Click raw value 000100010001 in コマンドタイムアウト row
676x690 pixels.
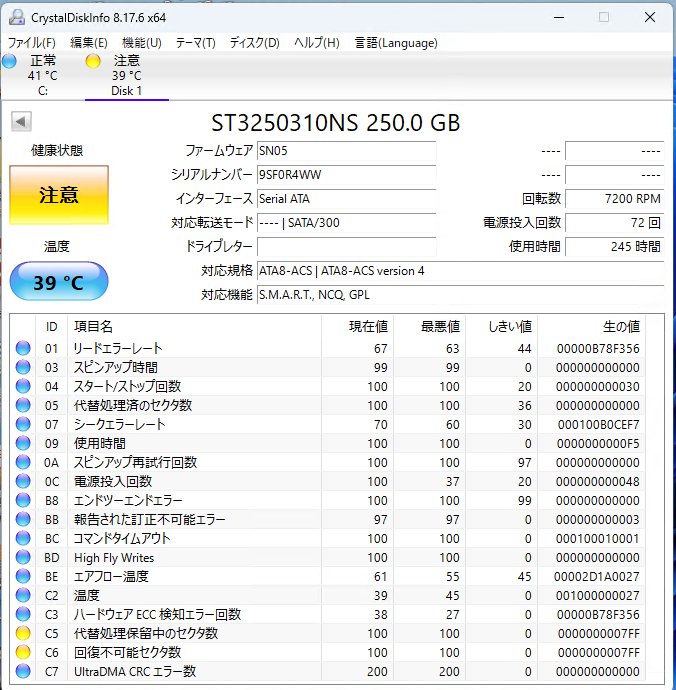(x=598, y=539)
